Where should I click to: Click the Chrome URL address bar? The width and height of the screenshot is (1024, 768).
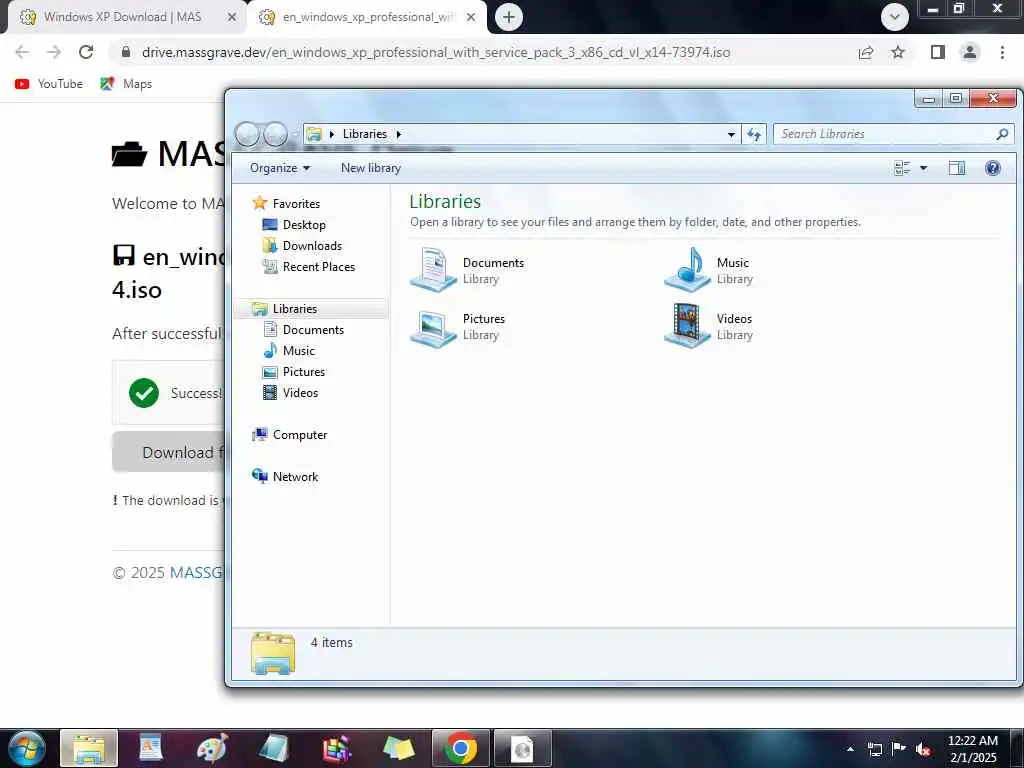point(436,52)
